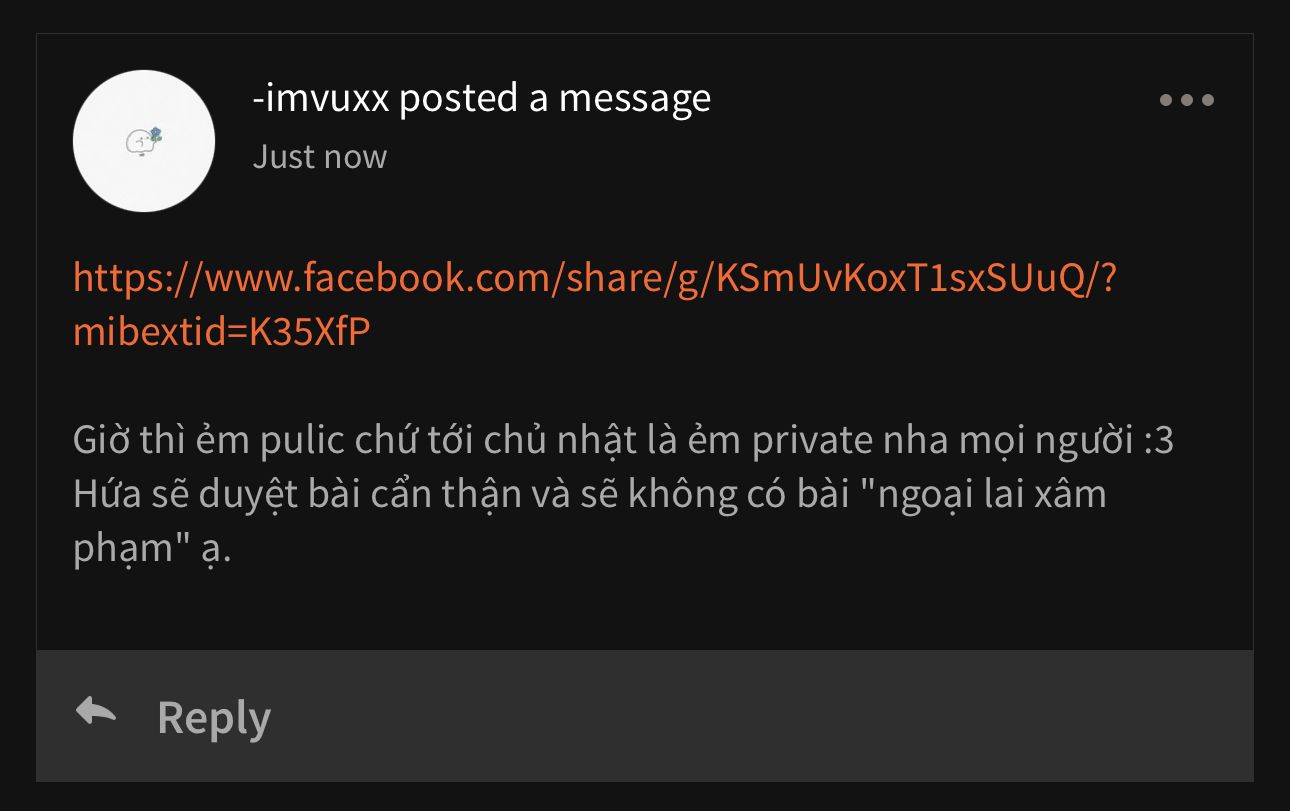This screenshot has width=1290, height=811.
Task: Open the three-dot options menu
Action: 1187,100
